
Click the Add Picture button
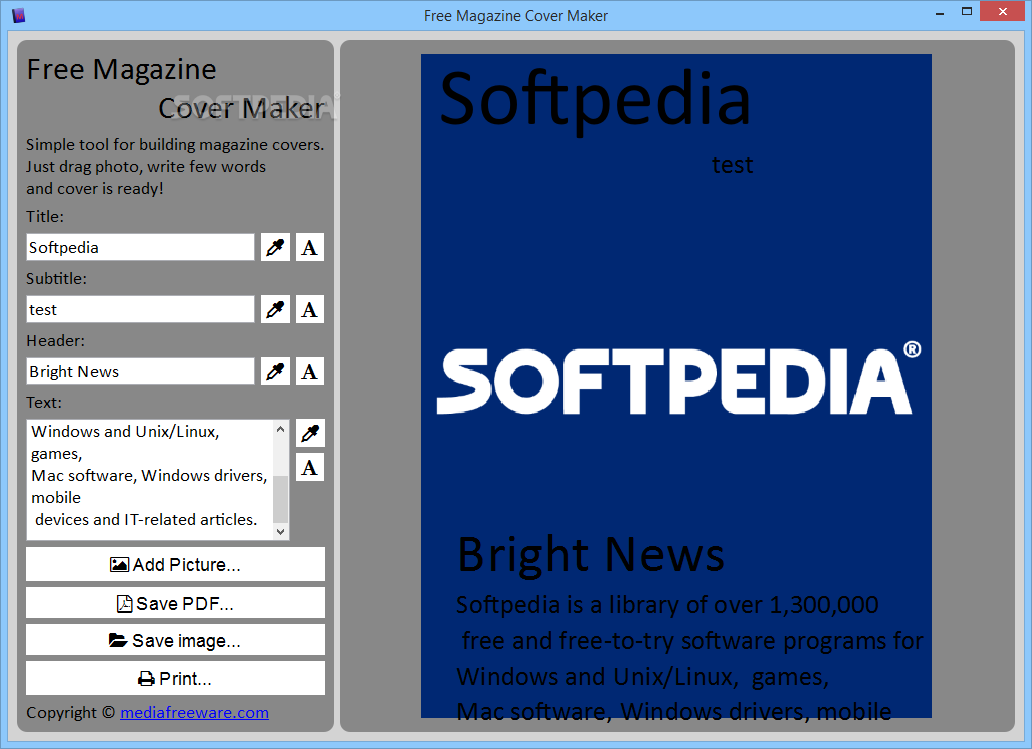pyautogui.click(x=175, y=565)
